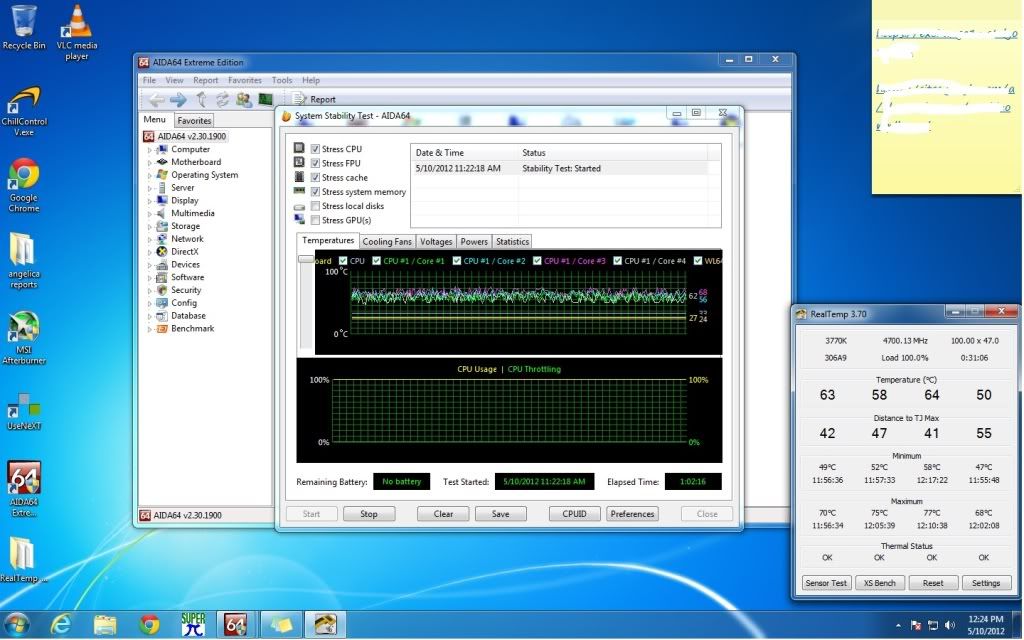
Task: Select Motherboard in the tree
Action: (196, 162)
